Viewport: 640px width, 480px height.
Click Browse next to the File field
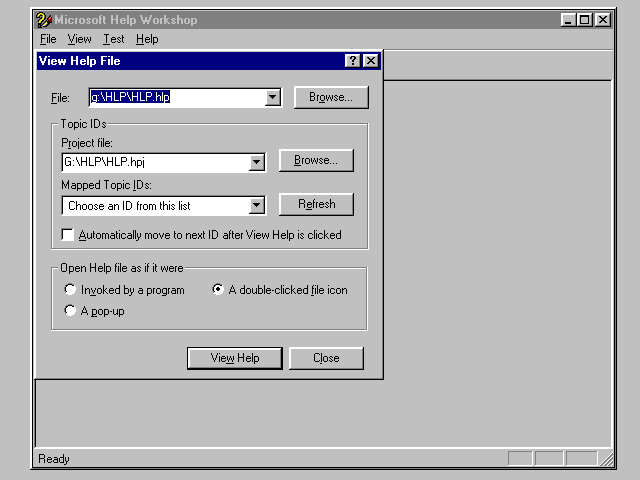click(x=331, y=98)
